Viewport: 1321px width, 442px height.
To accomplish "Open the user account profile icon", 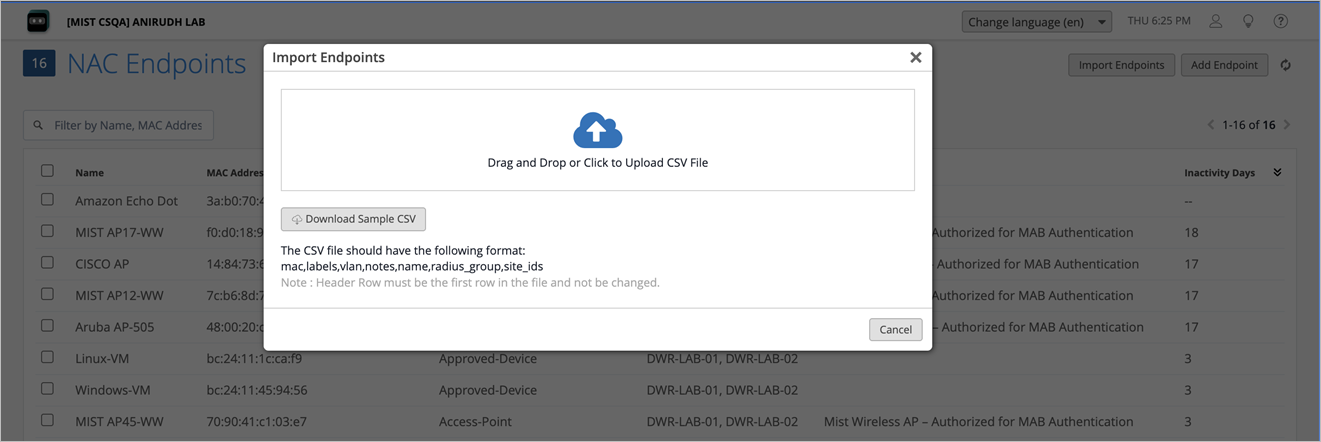I will click(x=1216, y=21).
